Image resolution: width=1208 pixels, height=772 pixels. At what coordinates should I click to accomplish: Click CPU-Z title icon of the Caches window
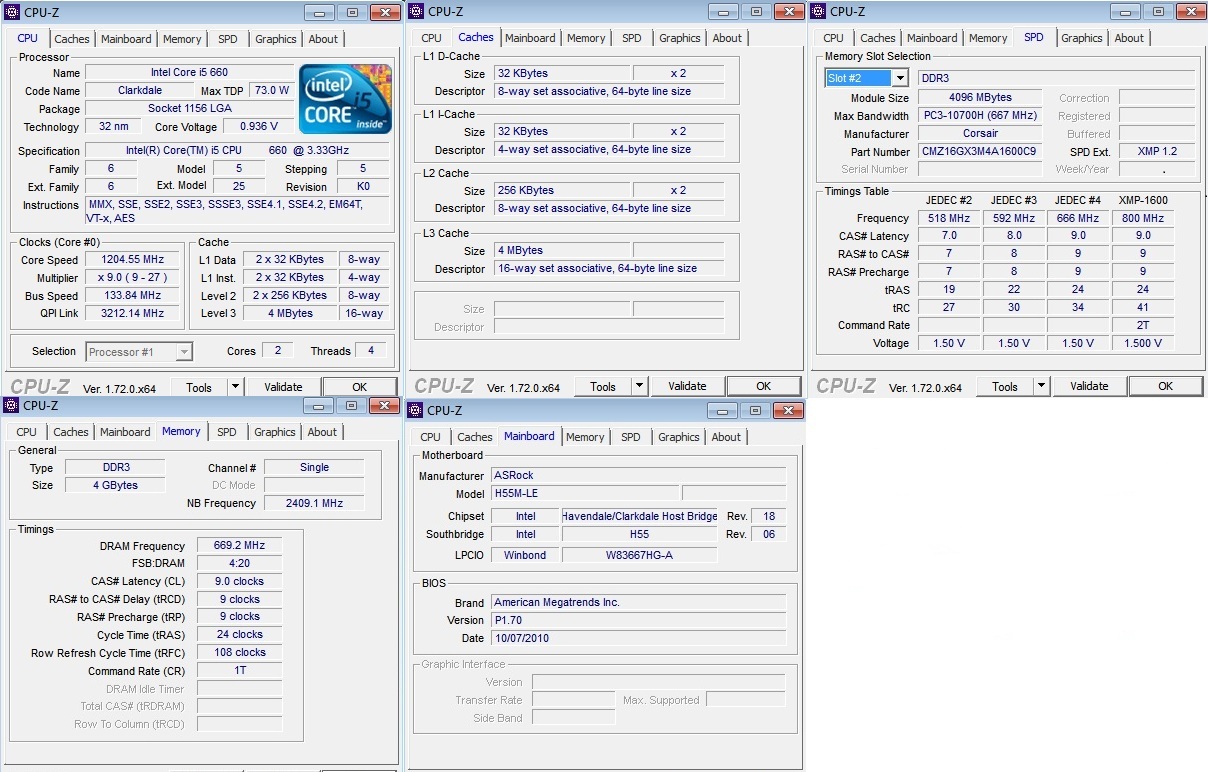click(x=416, y=12)
